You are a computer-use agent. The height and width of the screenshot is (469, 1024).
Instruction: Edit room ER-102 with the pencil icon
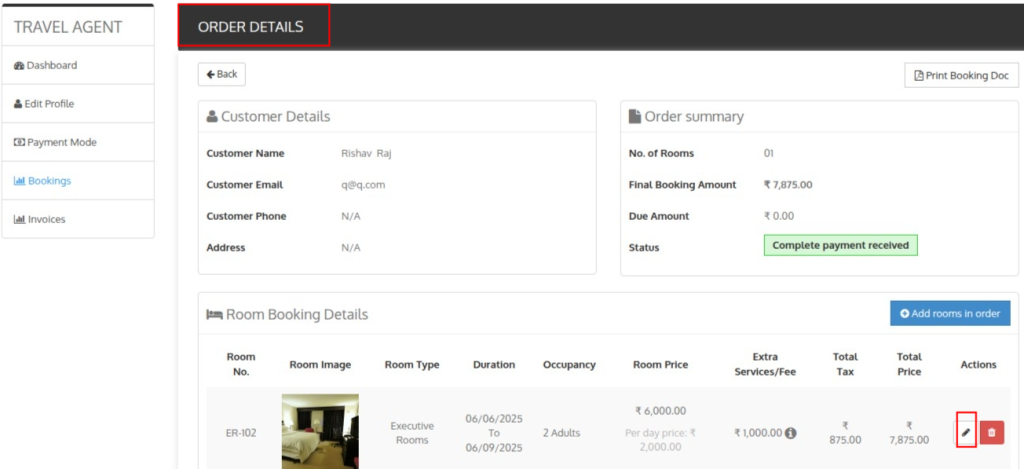[966, 432]
